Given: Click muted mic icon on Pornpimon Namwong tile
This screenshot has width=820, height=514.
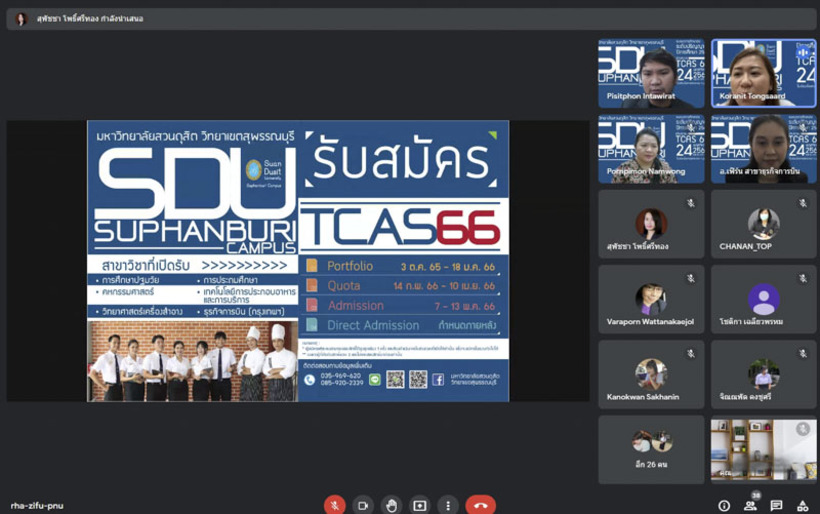Looking at the screenshot, I should 691,128.
